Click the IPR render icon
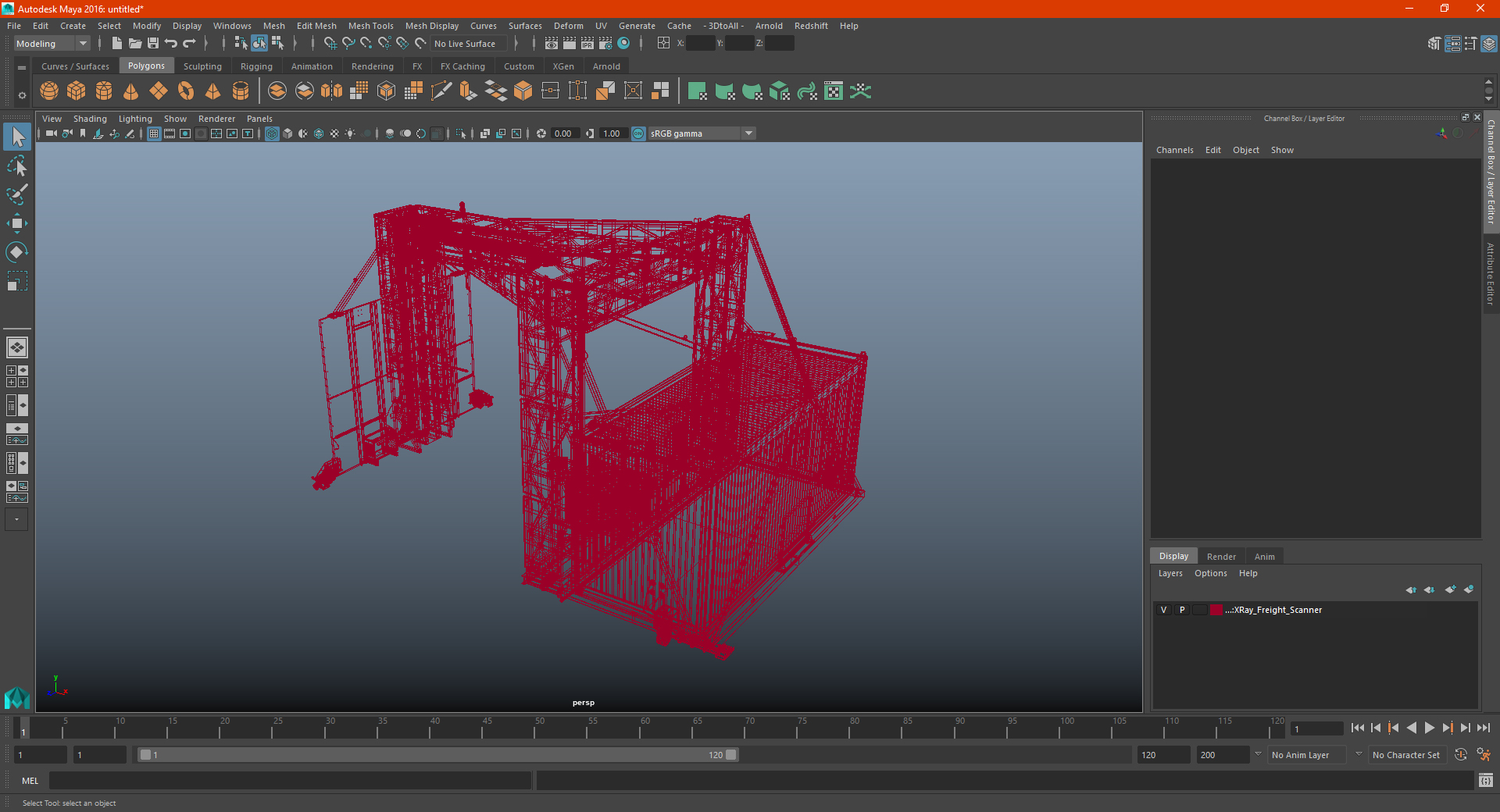 pos(587,44)
